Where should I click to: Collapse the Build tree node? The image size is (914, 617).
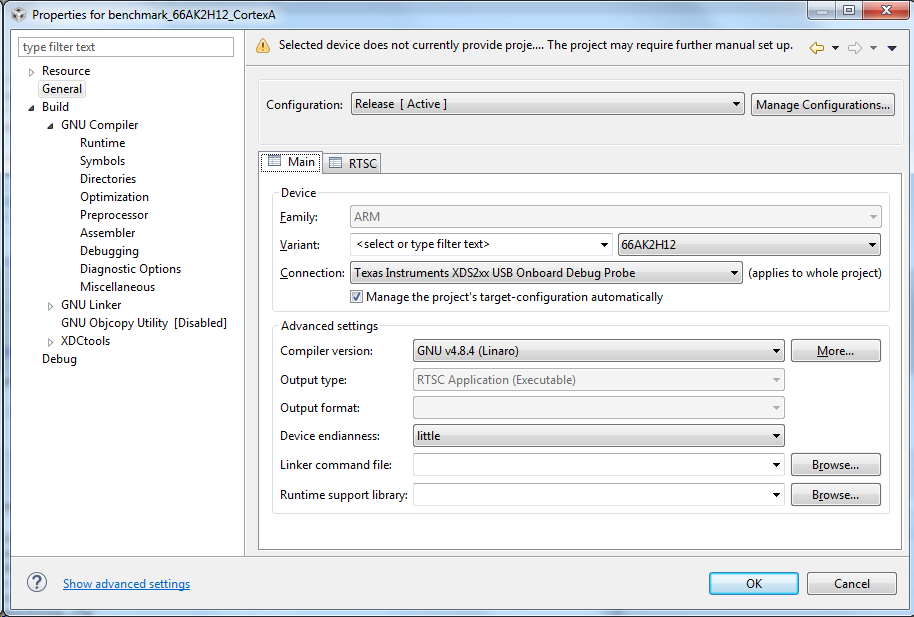[x=31, y=108]
